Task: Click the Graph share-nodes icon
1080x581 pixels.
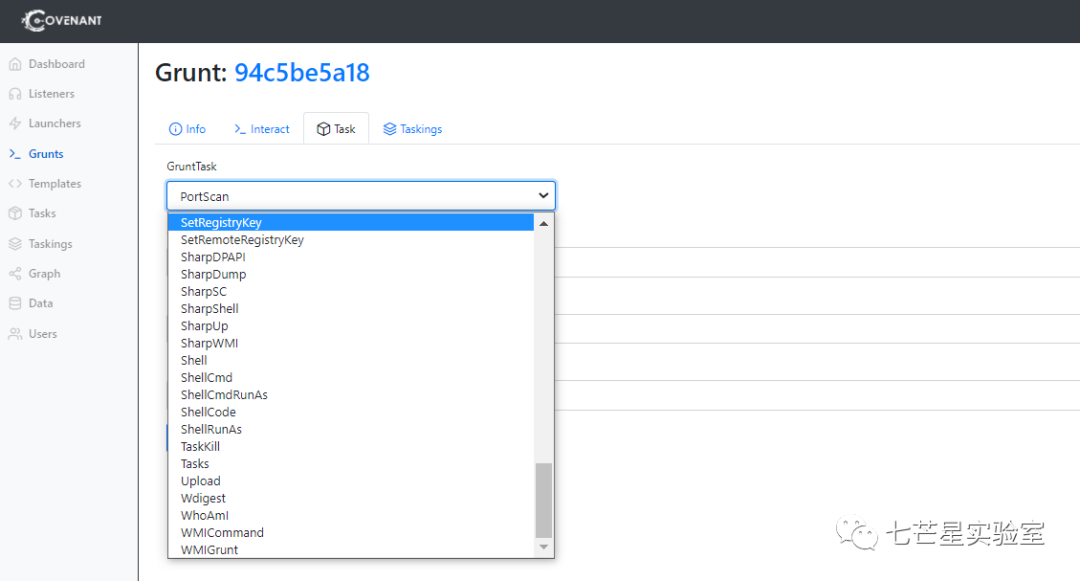Action: tap(15, 273)
